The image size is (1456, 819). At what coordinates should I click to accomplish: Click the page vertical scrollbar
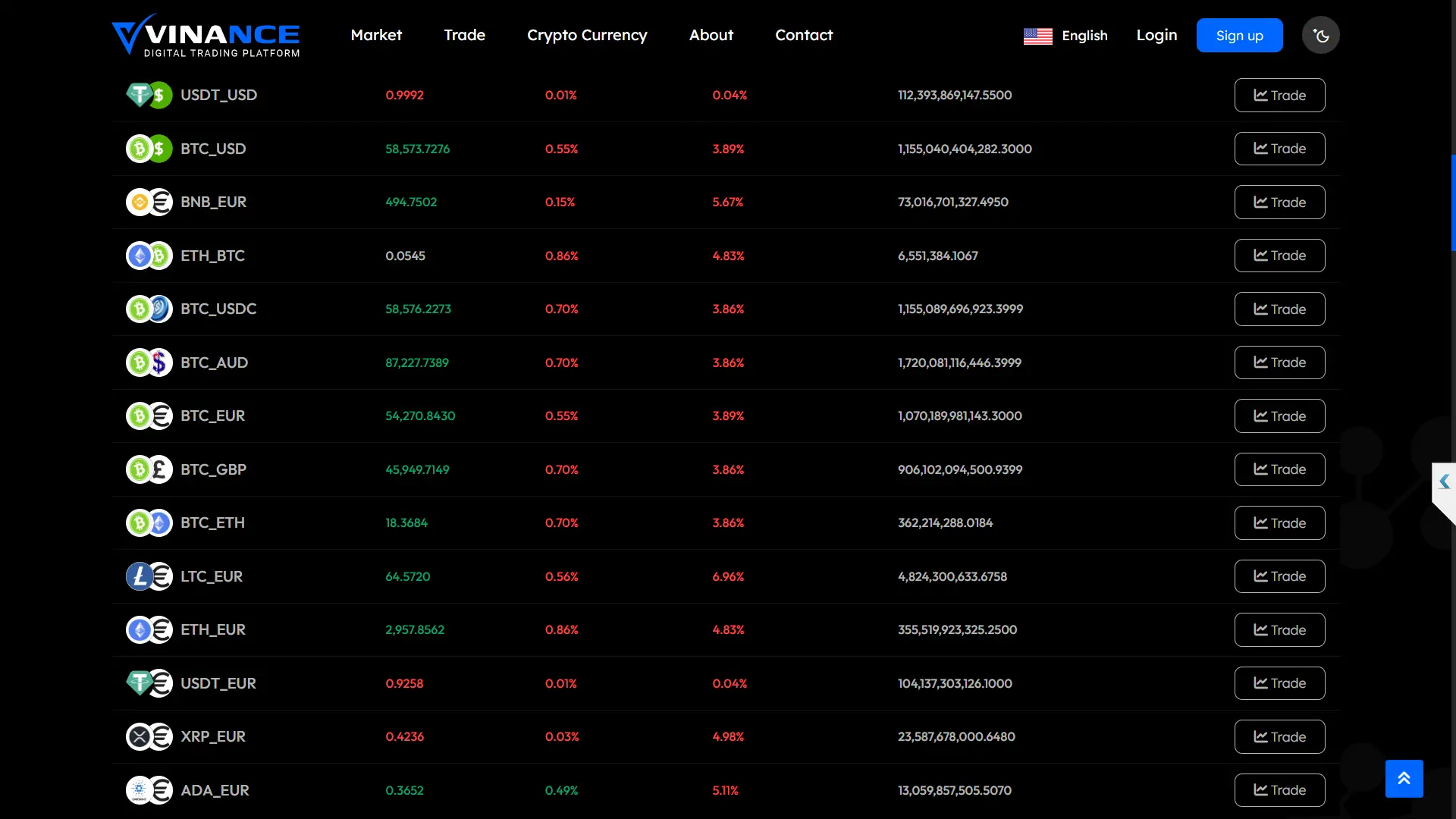click(x=1453, y=202)
